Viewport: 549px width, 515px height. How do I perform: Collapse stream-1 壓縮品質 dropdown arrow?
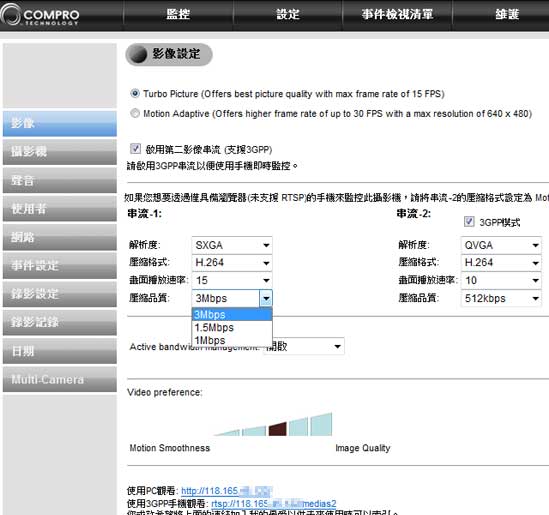click(266, 299)
